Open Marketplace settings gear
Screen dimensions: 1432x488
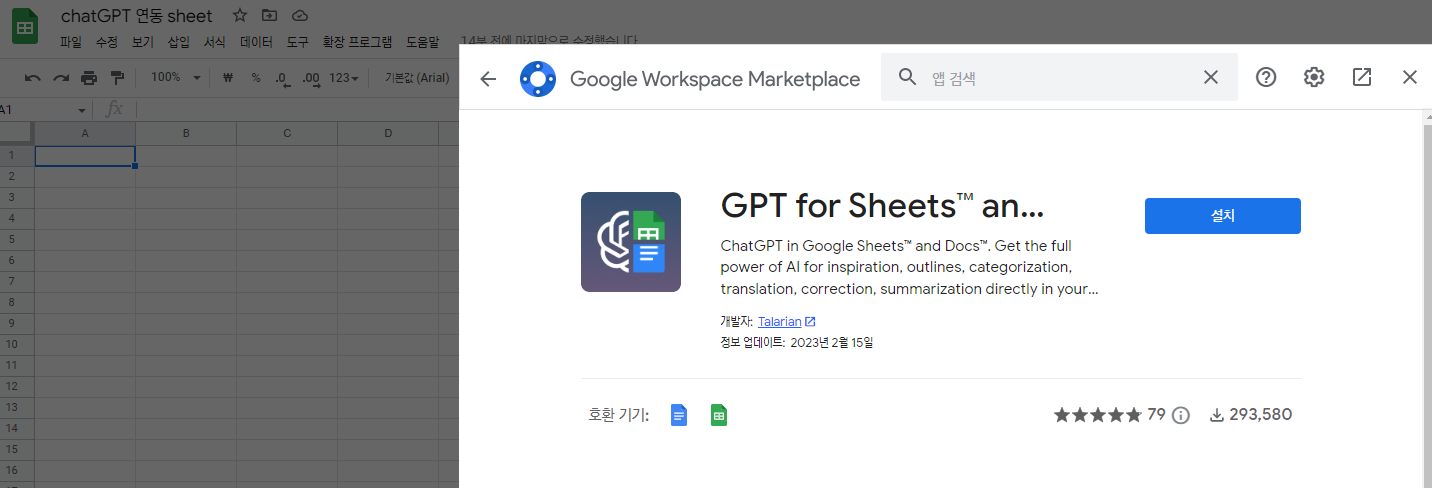[1314, 78]
